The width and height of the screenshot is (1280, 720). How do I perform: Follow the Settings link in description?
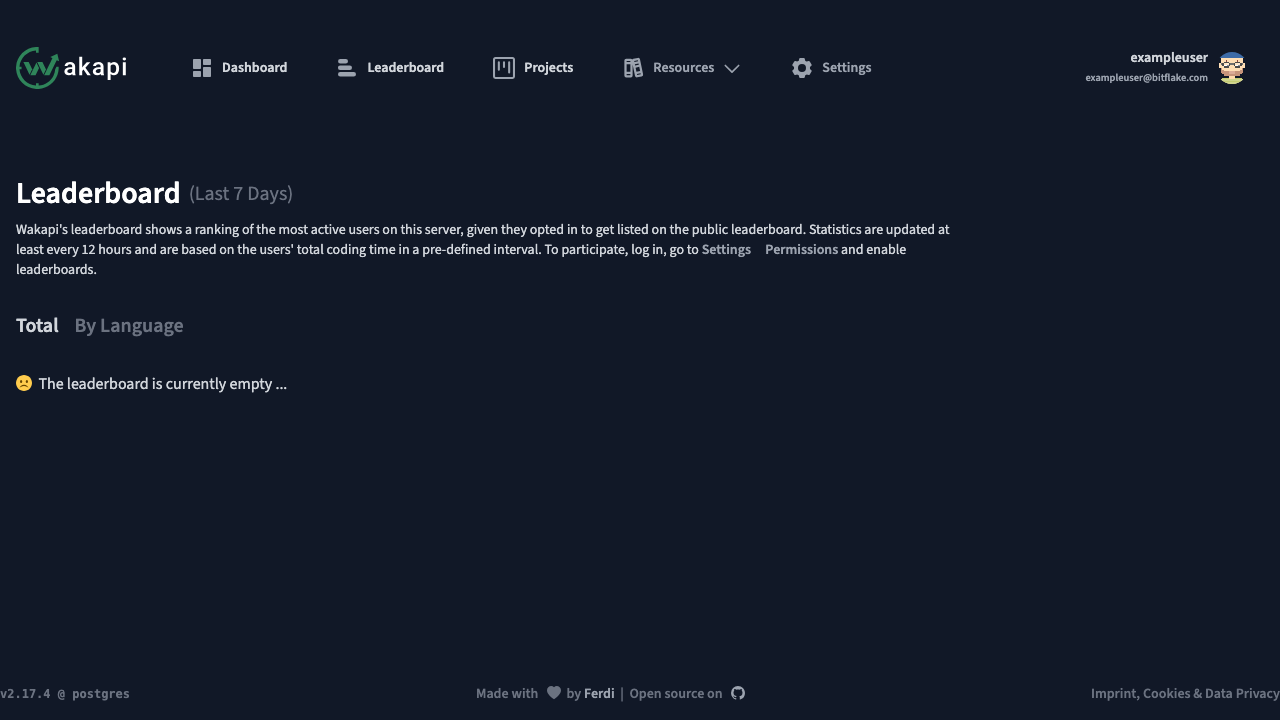tap(726, 250)
